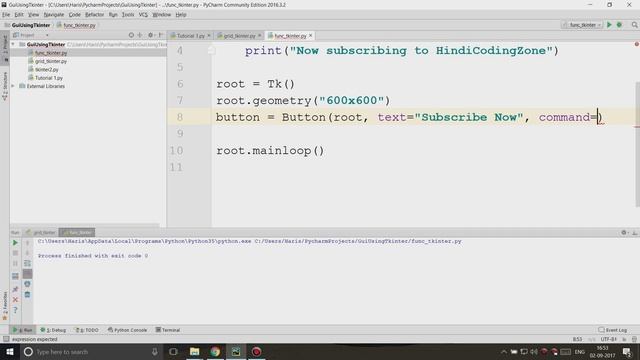Open the Navigate menu
The height and width of the screenshot is (360, 640).
[x=54, y=15]
